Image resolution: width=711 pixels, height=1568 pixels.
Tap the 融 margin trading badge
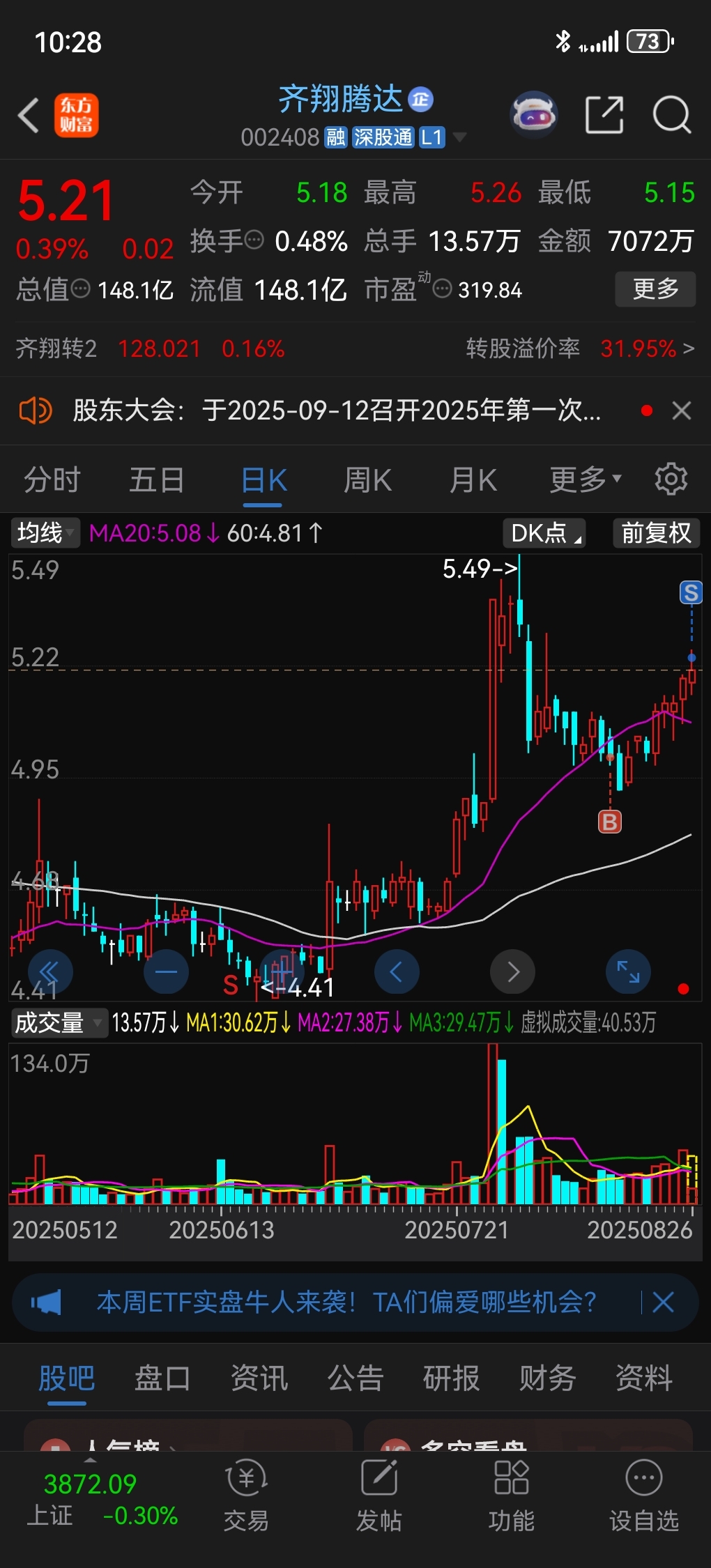[x=336, y=137]
